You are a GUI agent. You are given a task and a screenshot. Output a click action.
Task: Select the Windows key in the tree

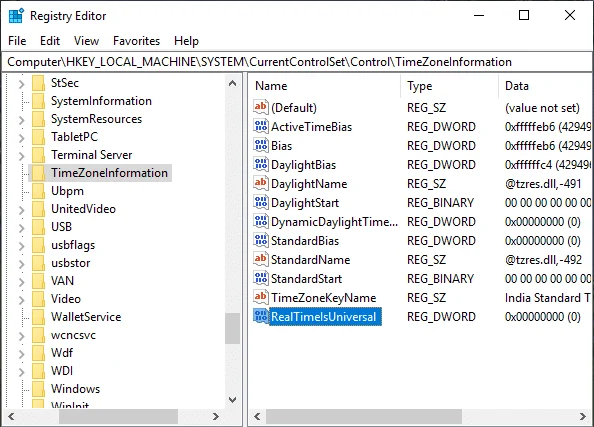(75, 389)
